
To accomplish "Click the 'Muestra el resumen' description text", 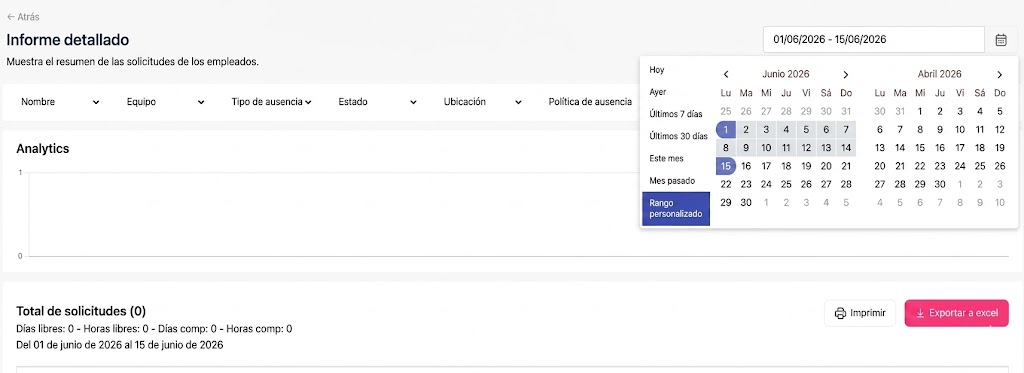I will pyautogui.click(x=133, y=62).
